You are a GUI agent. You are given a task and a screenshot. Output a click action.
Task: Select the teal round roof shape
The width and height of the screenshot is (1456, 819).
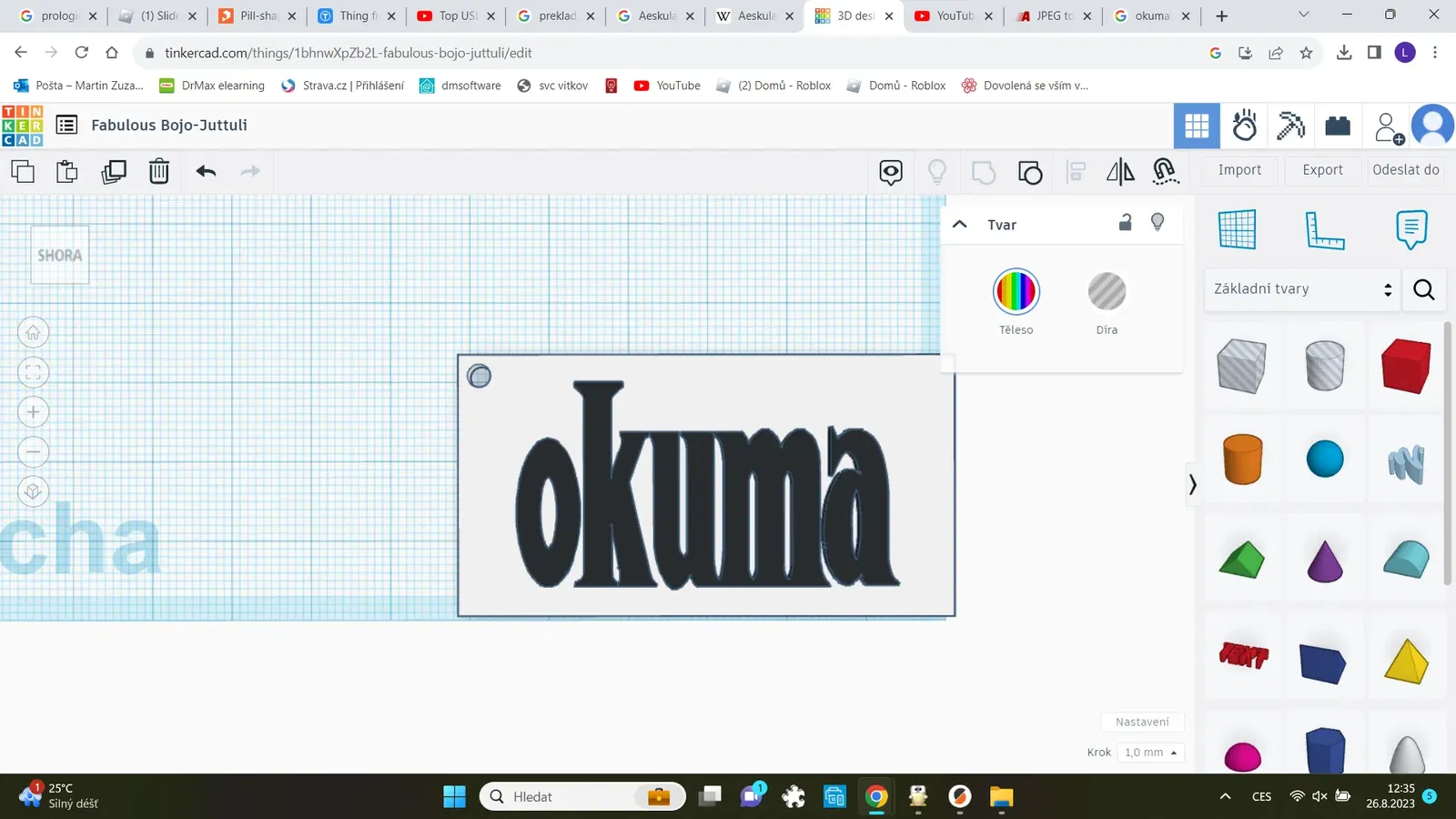coord(1406,559)
